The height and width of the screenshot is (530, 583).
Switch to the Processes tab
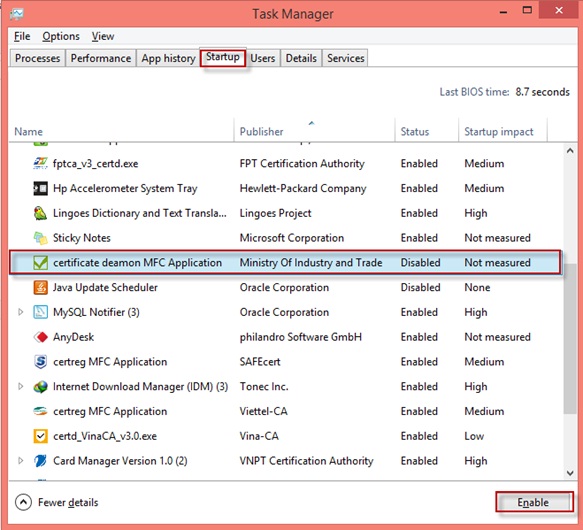tap(38, 58)
